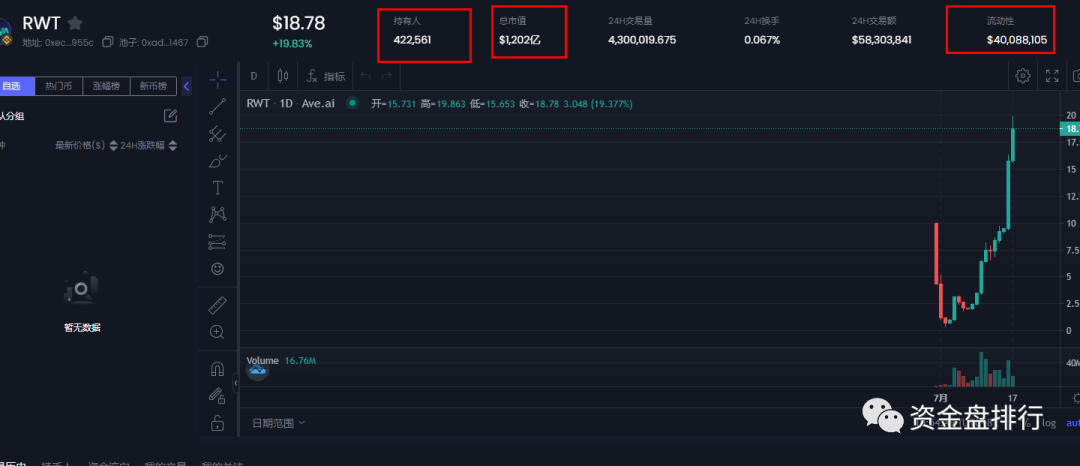Copy the contract address 0xec...955c

pyautogui.click(x=107, y=43)
